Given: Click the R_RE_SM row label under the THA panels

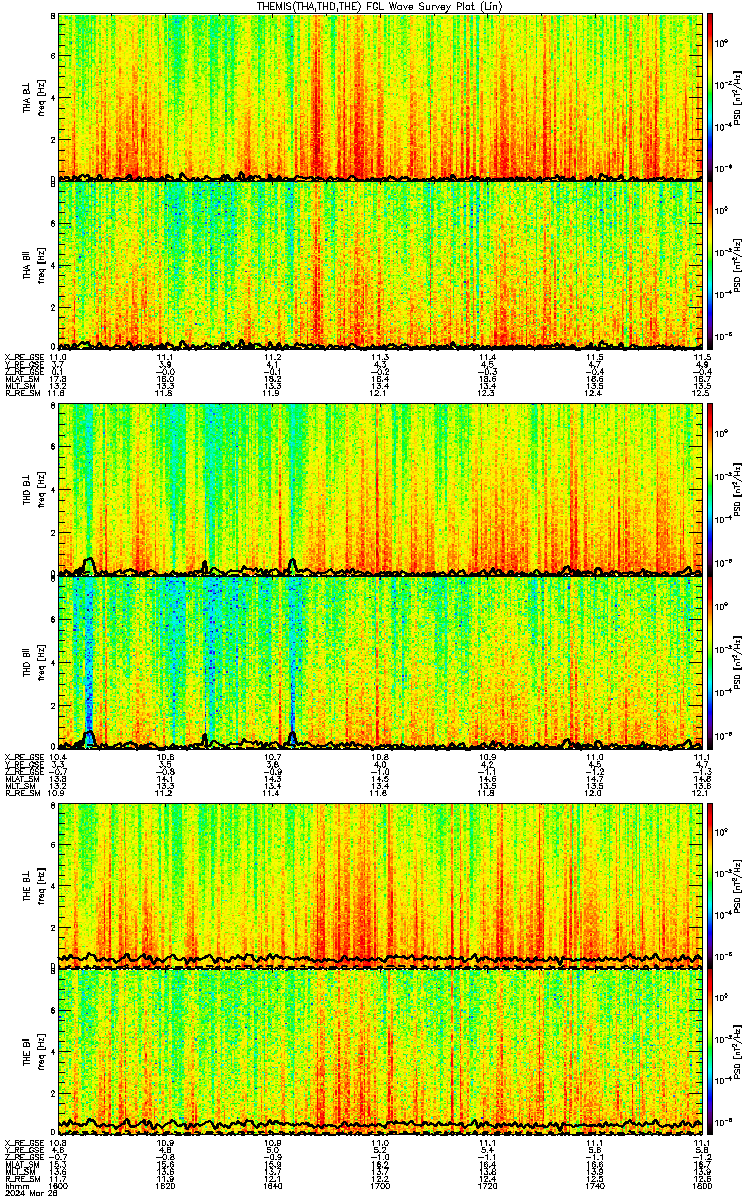Looking at the screenshot, I should 21,393.
